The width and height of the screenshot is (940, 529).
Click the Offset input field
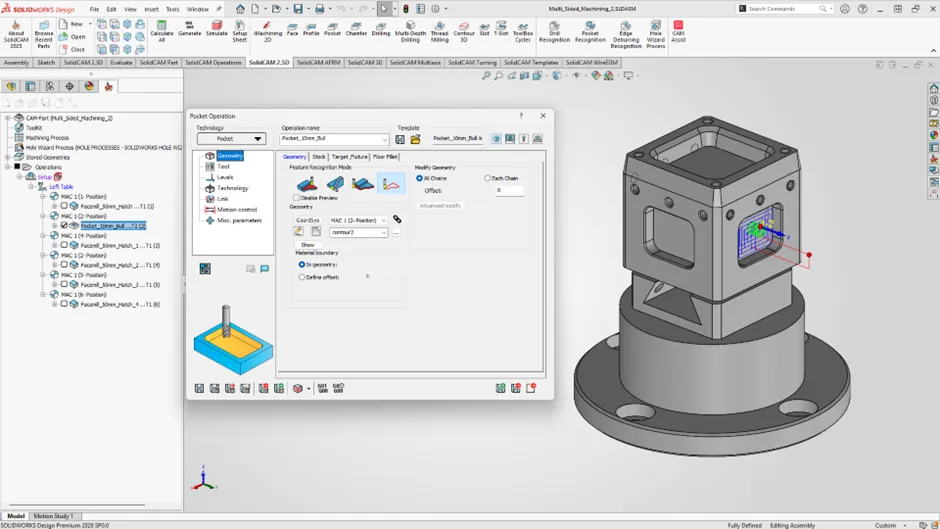point(508,190)
